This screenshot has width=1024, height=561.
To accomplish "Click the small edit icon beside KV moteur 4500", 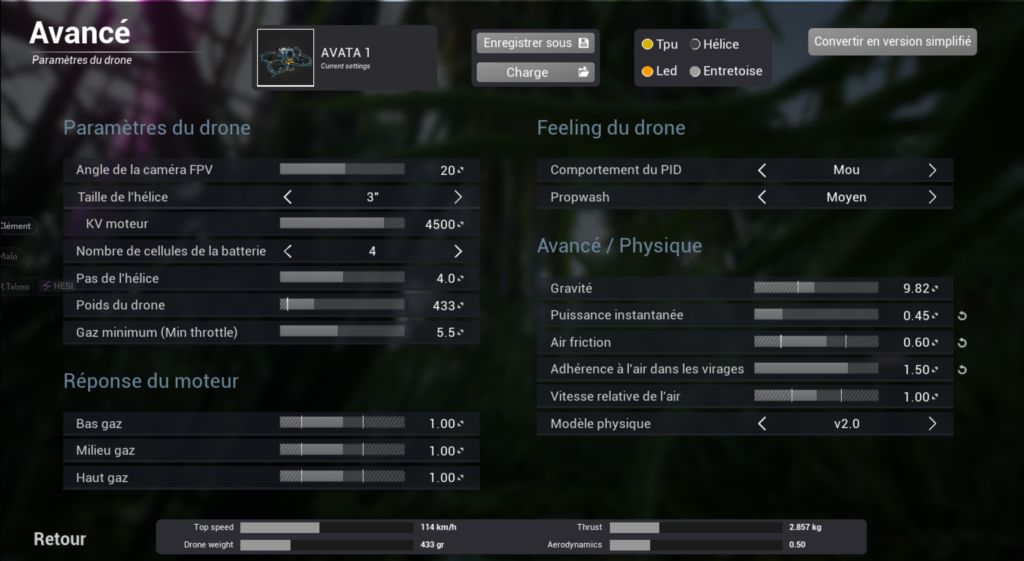I will (x=461, y=225).
